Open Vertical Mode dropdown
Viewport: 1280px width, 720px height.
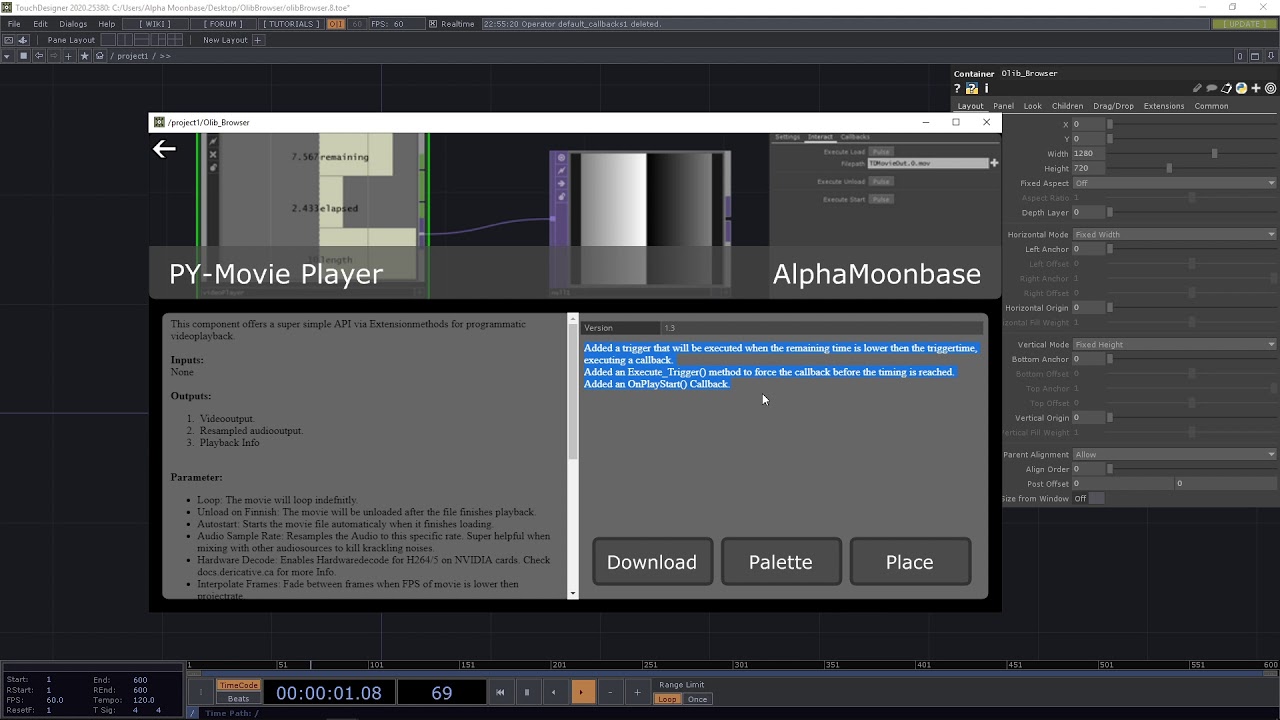[x=1174, y=344]
